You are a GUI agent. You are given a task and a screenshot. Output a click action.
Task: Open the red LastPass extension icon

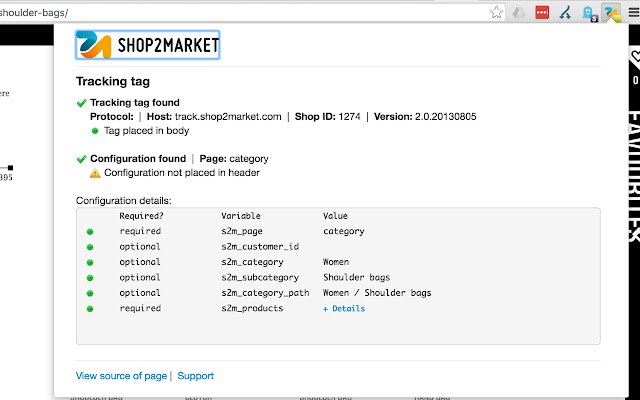pyautogui.click(x=542, y=13)
